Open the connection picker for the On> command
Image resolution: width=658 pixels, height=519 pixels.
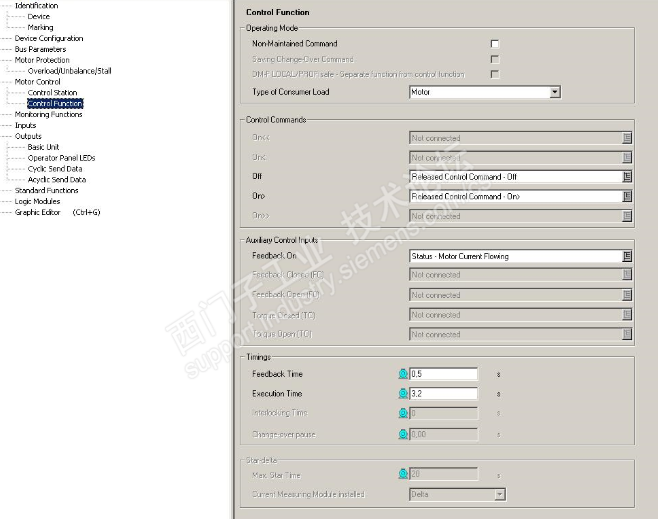[x=627, y=196]
